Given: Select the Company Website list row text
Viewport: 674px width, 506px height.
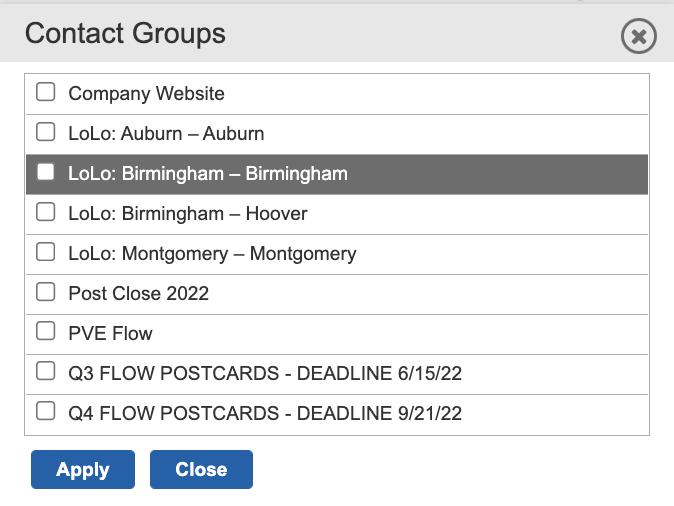Looking at the screenshot, I should [147, 94].
